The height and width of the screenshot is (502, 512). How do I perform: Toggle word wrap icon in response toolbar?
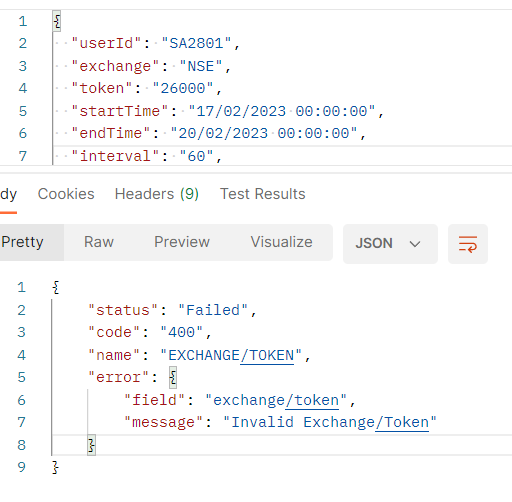click(468, 244)
